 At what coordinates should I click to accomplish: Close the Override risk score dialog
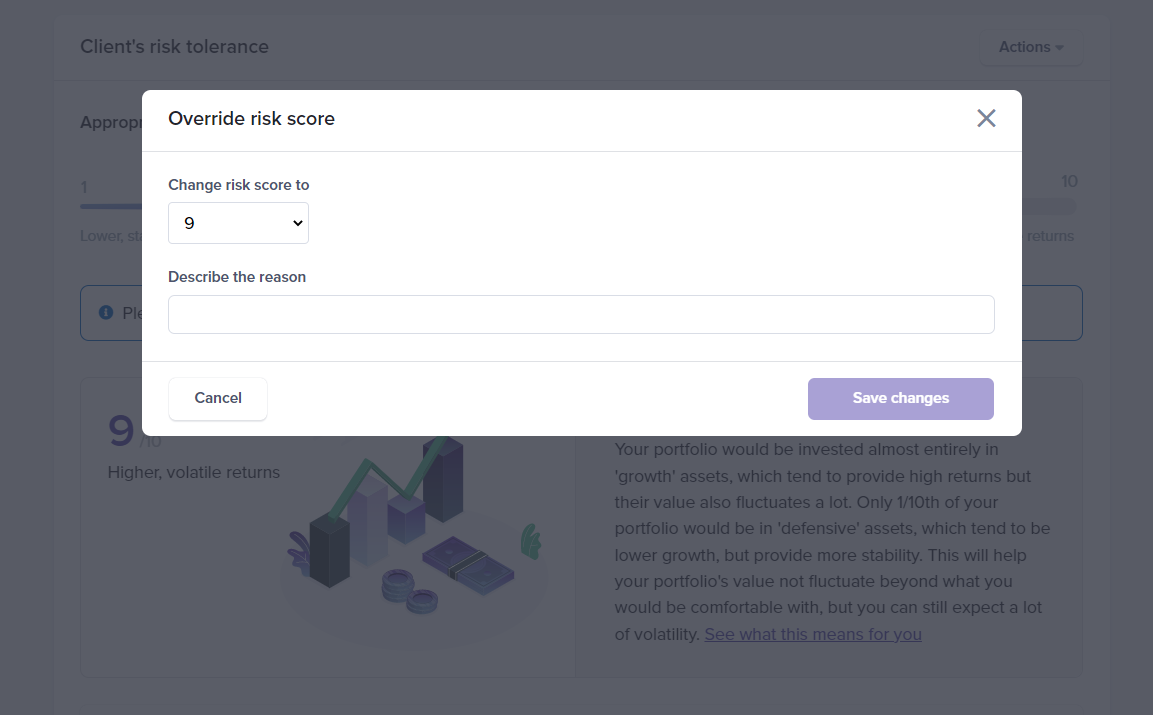[986, 118]
